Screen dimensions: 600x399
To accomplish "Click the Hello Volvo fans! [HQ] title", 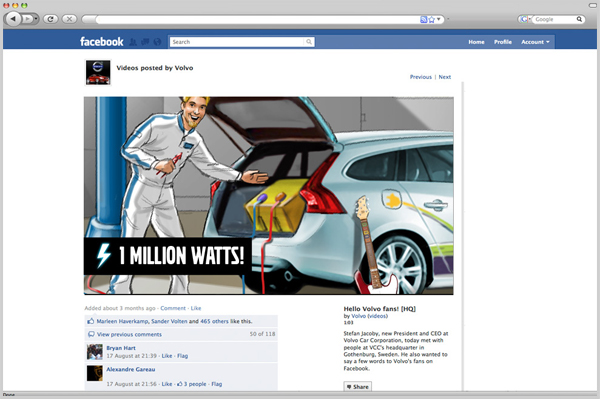I will pos(380,309).
